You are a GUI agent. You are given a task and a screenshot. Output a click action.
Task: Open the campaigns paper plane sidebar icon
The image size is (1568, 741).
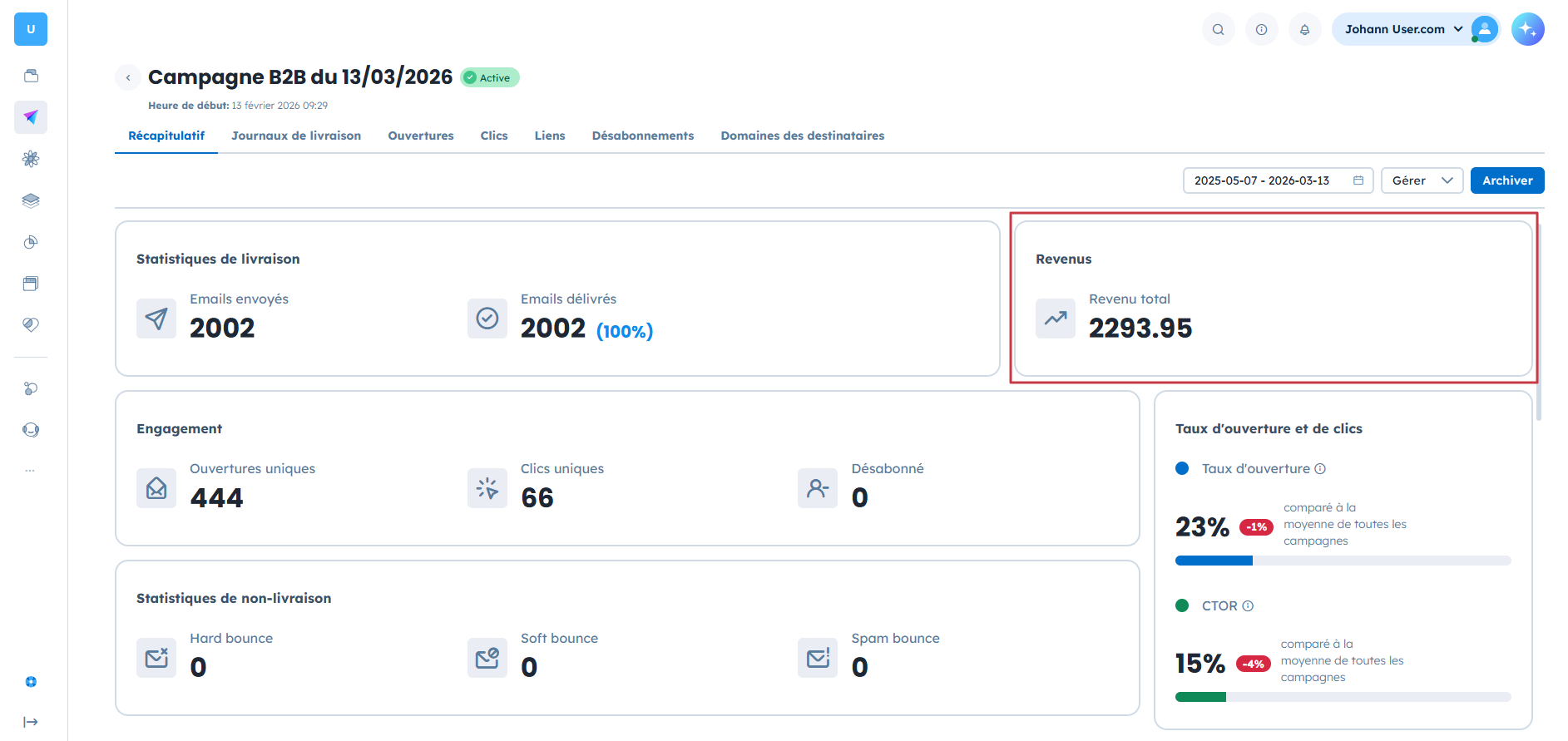coord(31,117)
